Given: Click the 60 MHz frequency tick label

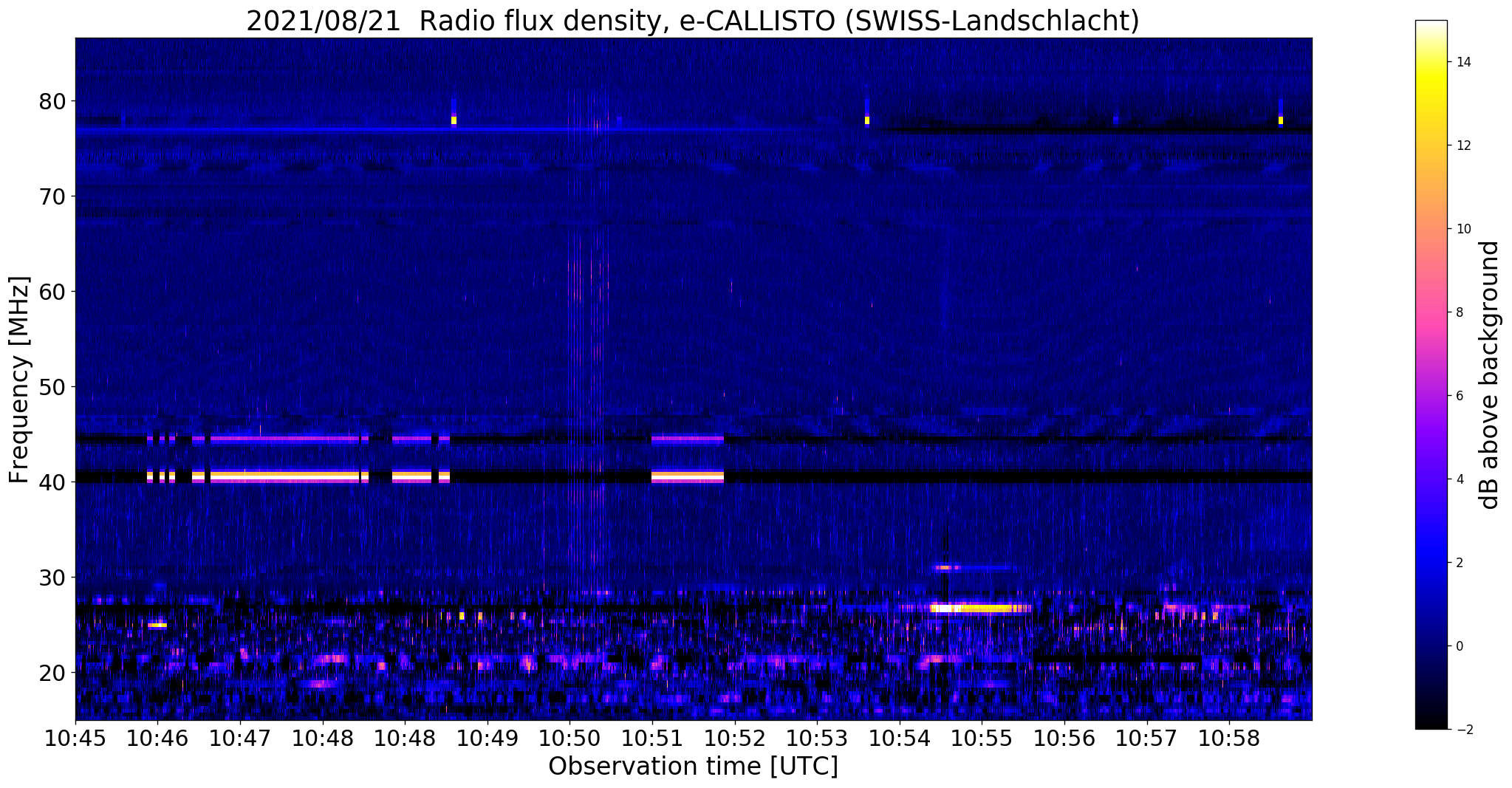Looking at the screenshot, I should coord(52,292).
